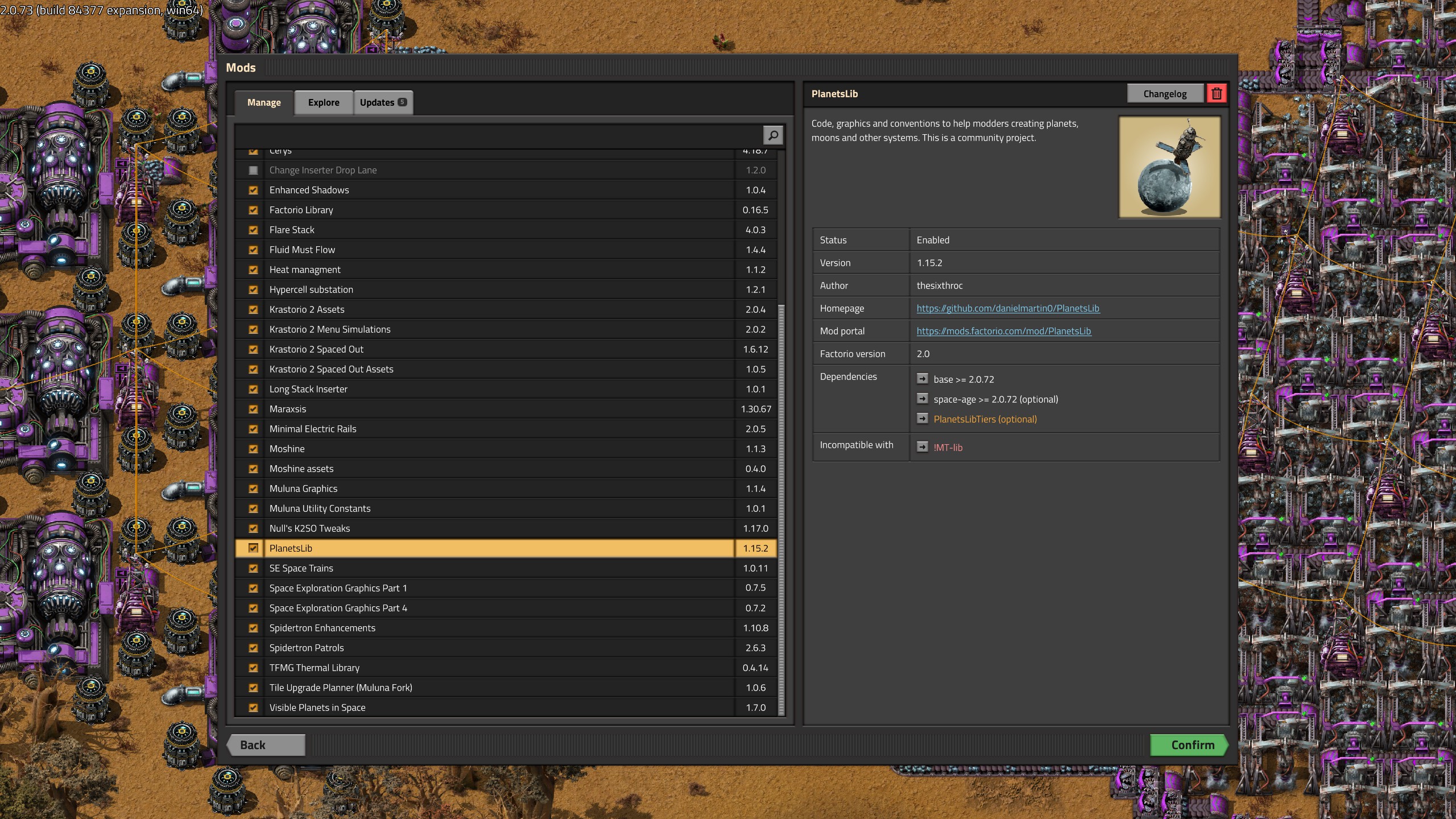Viewport: 1456px width, 819px height.
Task: Switch to the Explore tab
Action: (x=324, y=102)
